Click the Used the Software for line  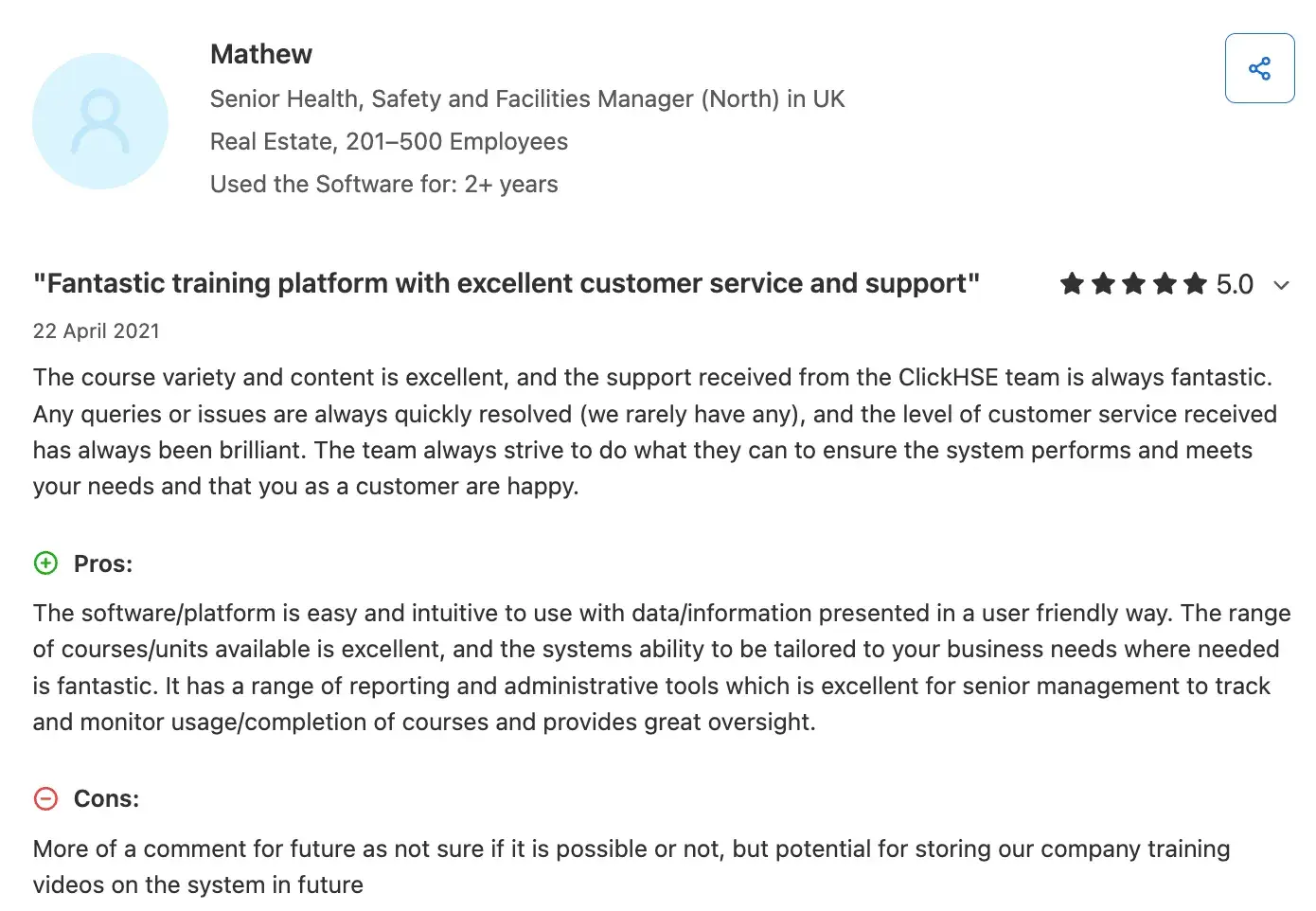(384, 184)
